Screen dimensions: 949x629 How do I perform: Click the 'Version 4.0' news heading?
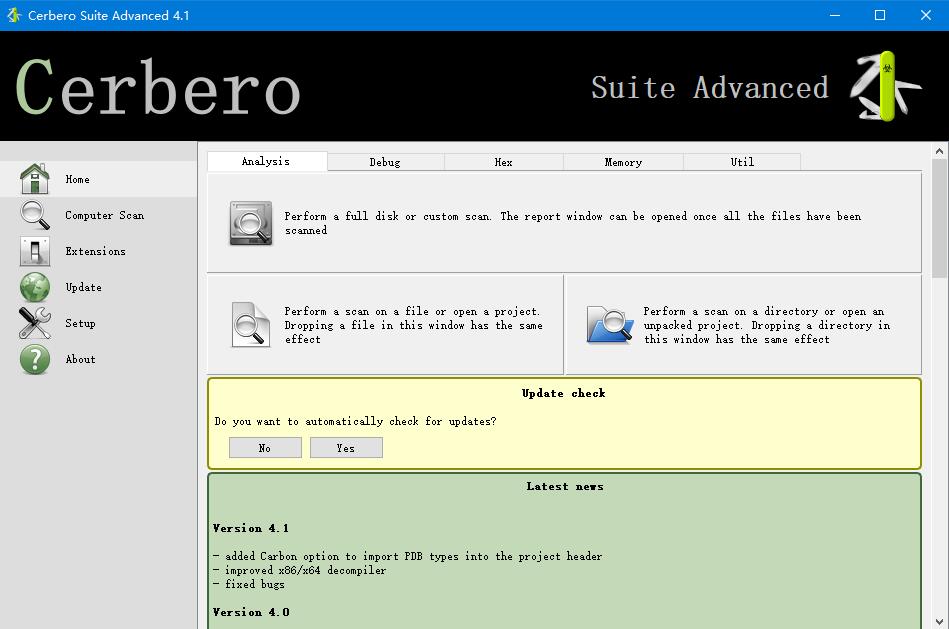(x=251, y=613)
